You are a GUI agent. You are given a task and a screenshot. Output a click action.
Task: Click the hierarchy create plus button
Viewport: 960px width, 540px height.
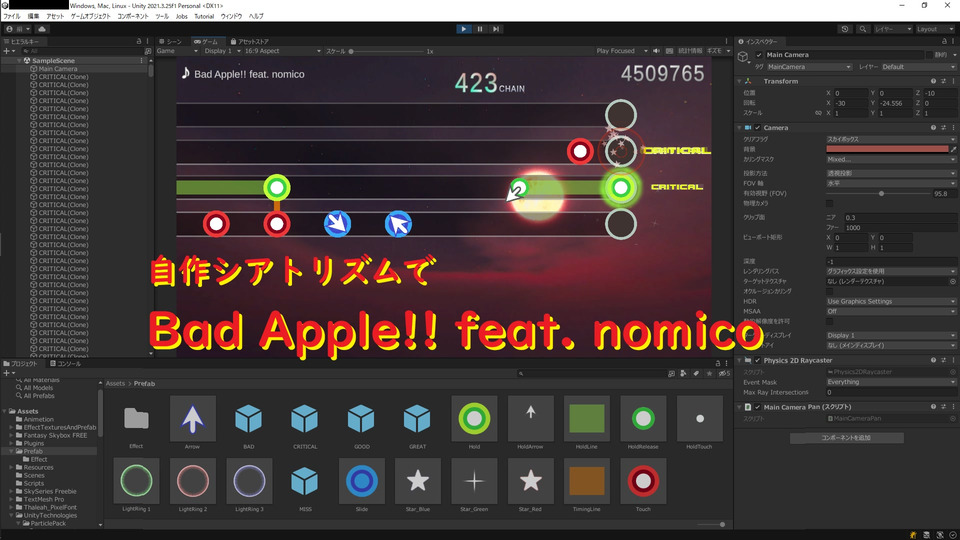tap(8, 51)
